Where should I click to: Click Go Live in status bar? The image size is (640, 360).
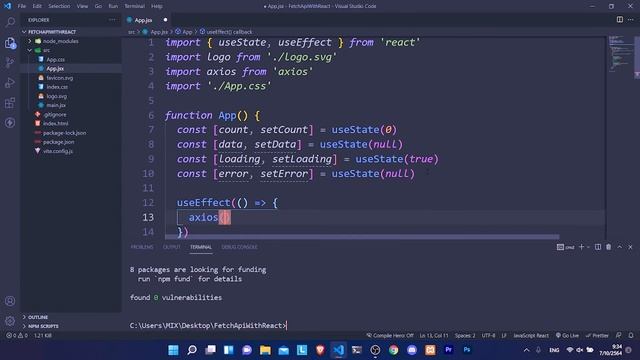567,336
